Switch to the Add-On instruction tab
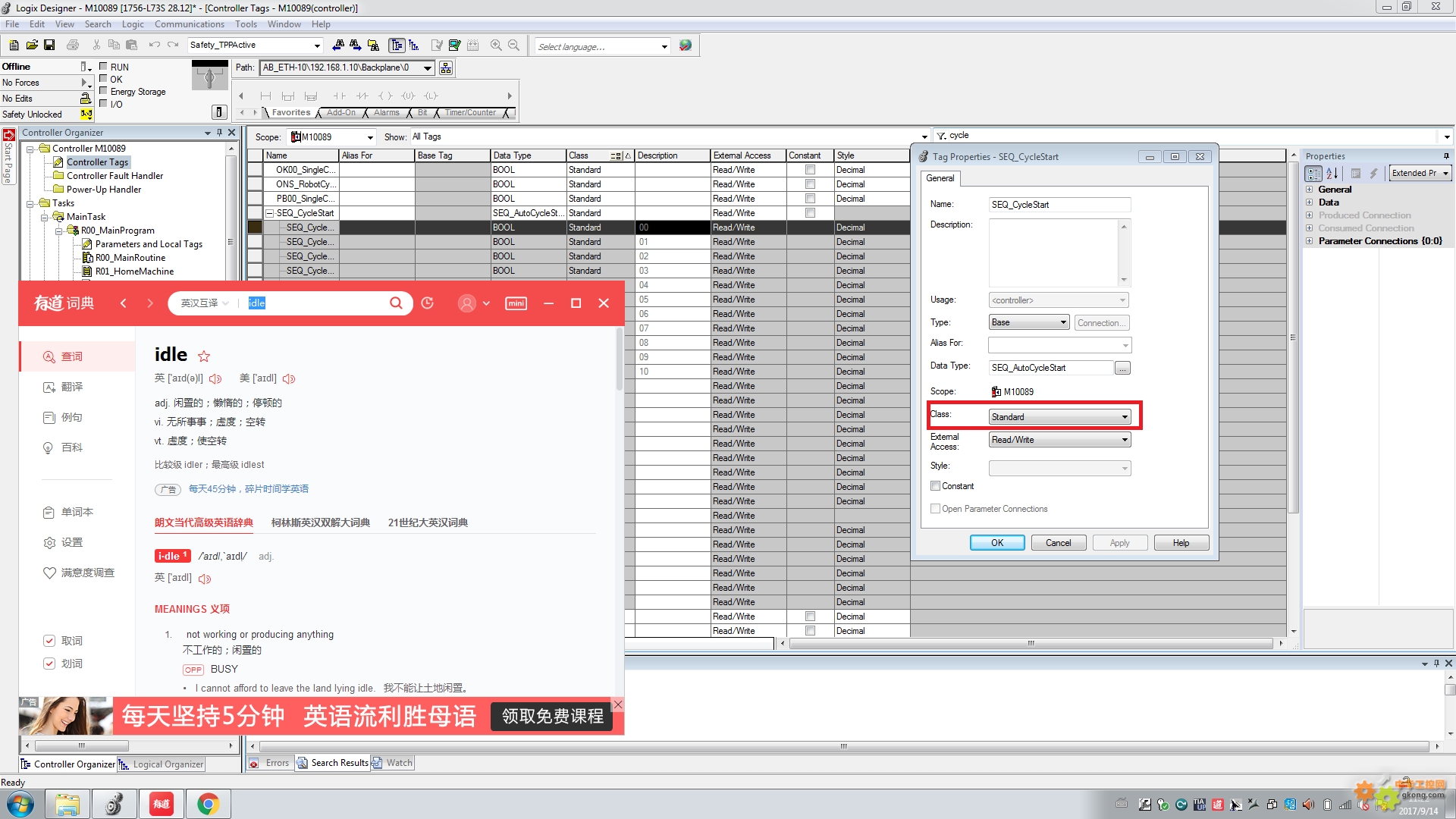Image resolution: width=1456 pixels, height=819 pixels. [x=340, y=113]
